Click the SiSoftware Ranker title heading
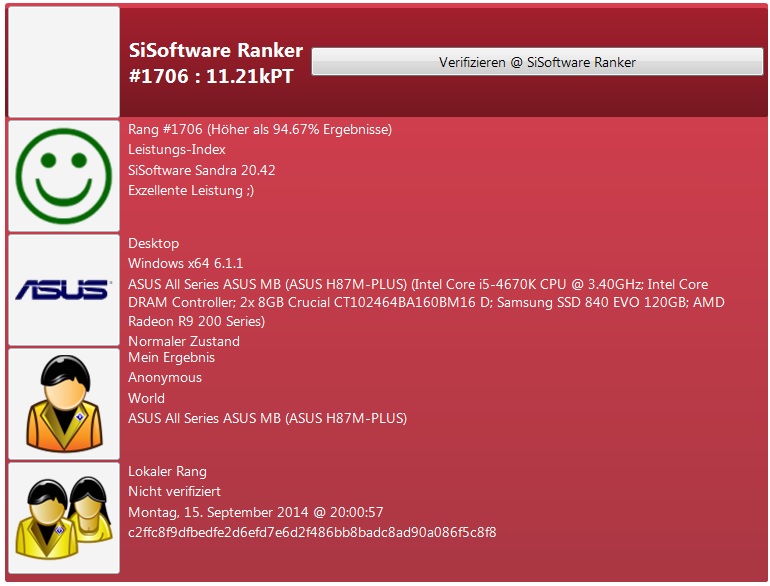The image size is (770, 586). 216,50
